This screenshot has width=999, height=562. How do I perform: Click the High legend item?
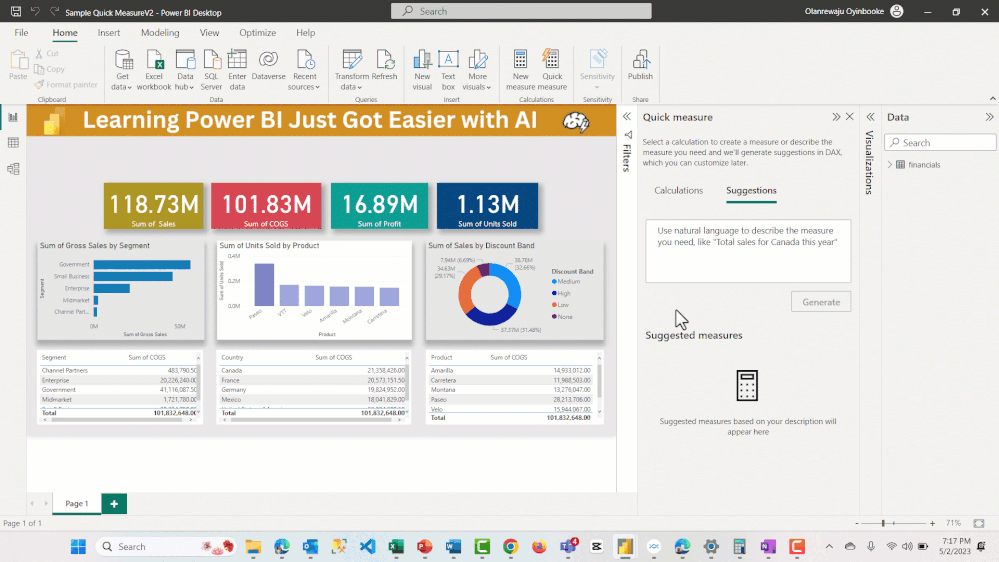[x=561, y=293]
